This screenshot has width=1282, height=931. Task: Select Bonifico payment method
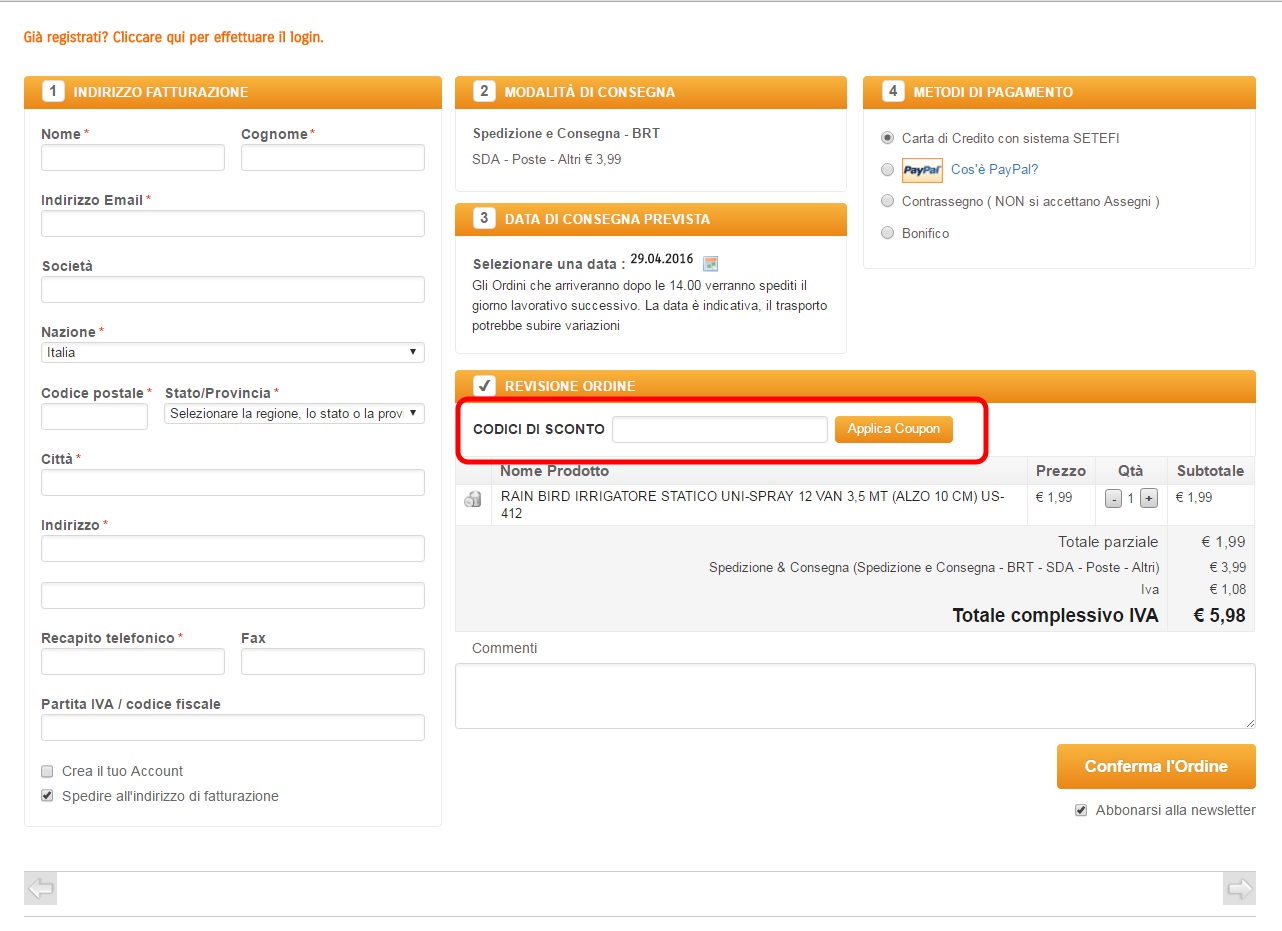[887, 233]
